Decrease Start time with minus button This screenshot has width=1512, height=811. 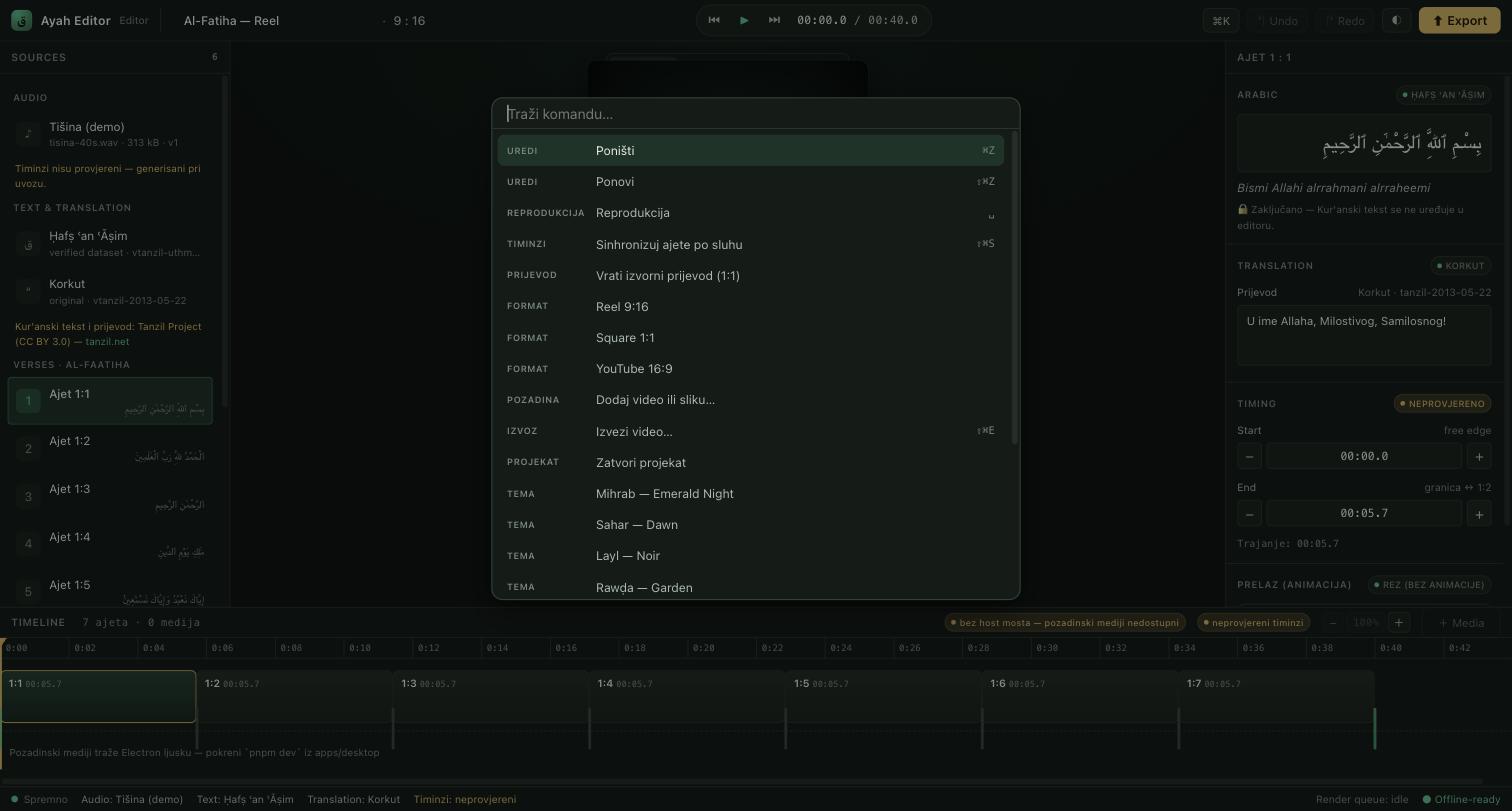pyautogui.click(x=1249, y=456)
